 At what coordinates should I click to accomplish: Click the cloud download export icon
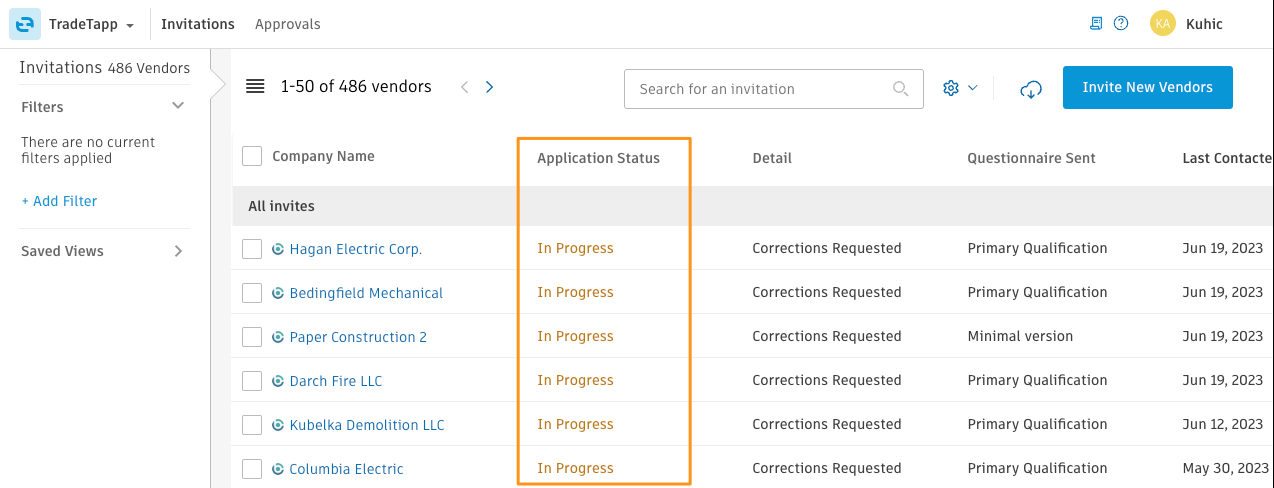(x=1031, y=89)
